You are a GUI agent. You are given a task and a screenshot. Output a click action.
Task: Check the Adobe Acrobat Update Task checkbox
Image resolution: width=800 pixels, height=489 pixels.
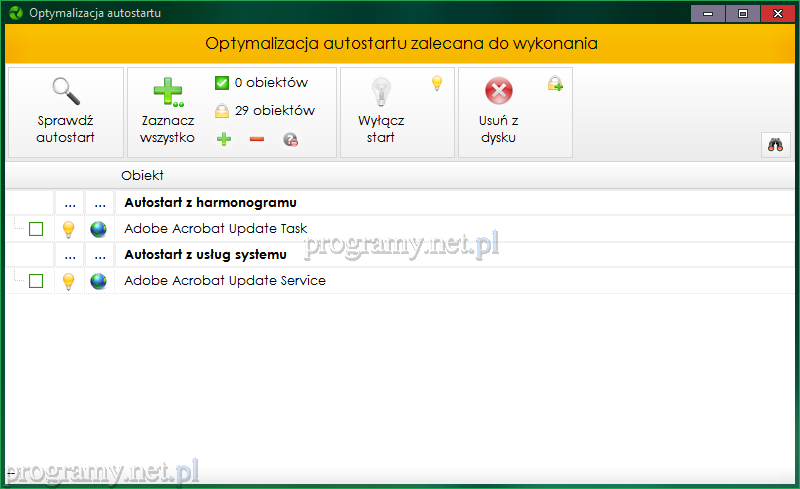[36, 229]
